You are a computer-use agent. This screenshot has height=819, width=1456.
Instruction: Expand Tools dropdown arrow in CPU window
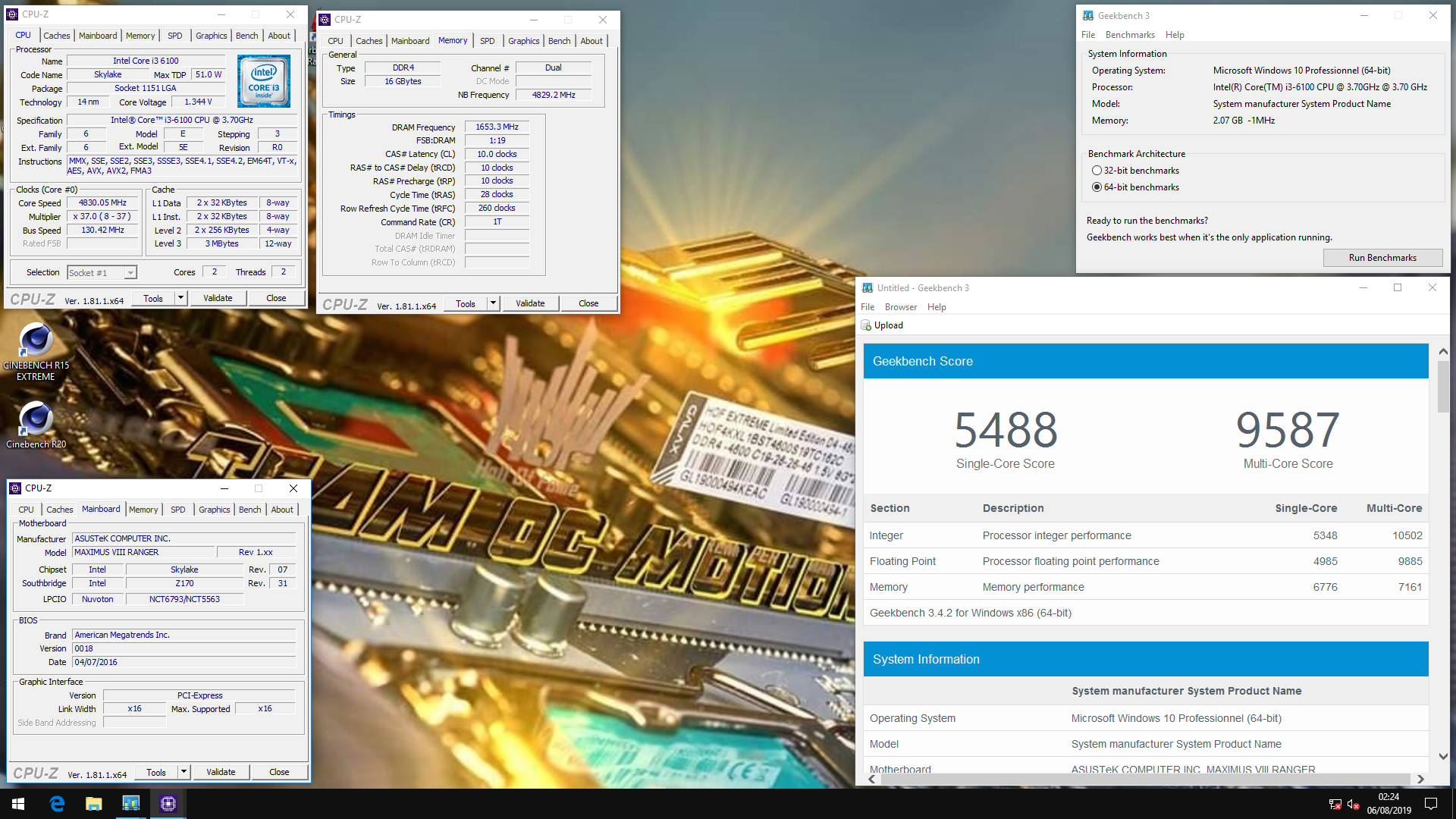pyautogui.click(x=181, y=298)
